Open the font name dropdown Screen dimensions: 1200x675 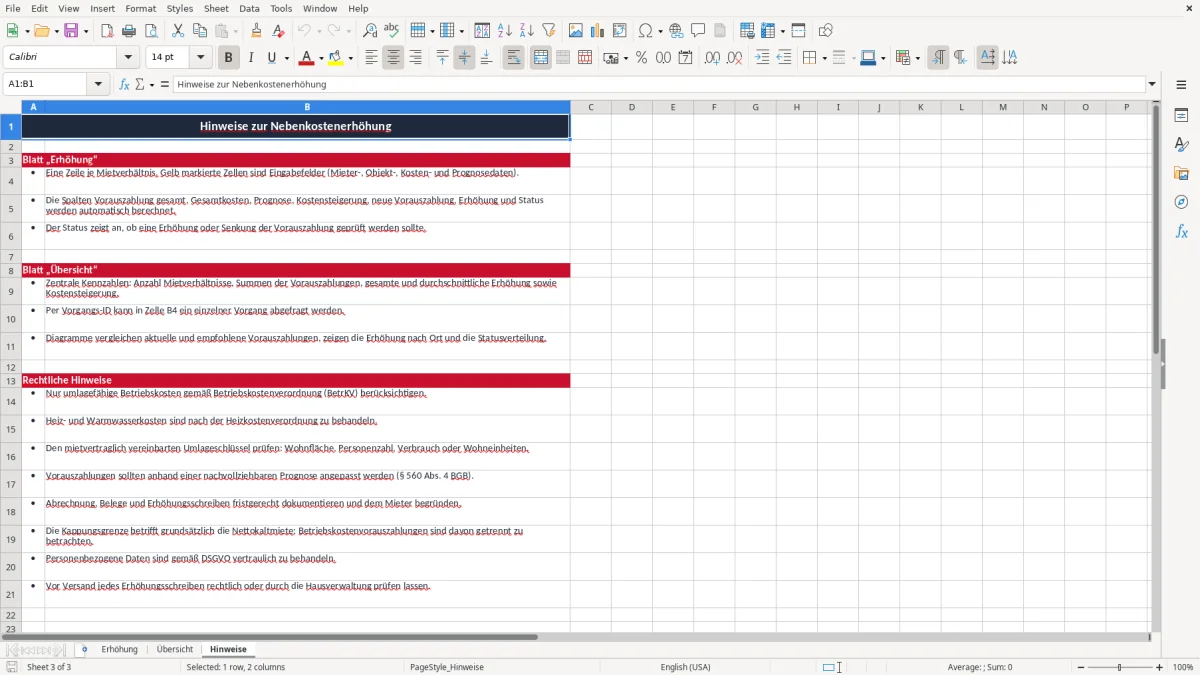click(127, 58)
